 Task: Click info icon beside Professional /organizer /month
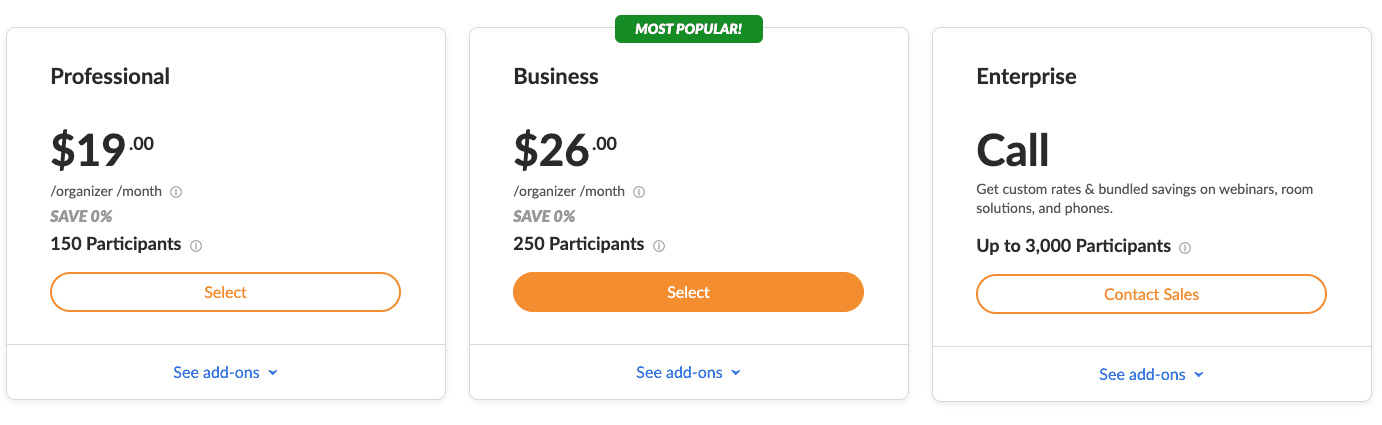(176, 192)
